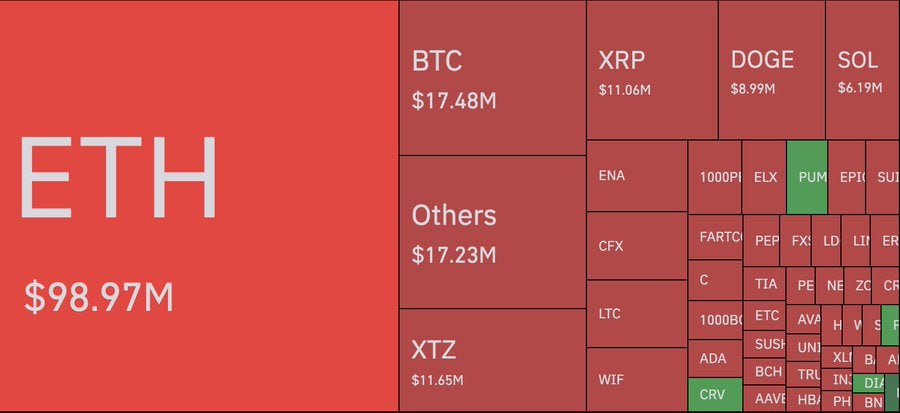Select the DOGE $8.99M tile
This screenshot has width=900, height=413.
[x=772, y=70]
